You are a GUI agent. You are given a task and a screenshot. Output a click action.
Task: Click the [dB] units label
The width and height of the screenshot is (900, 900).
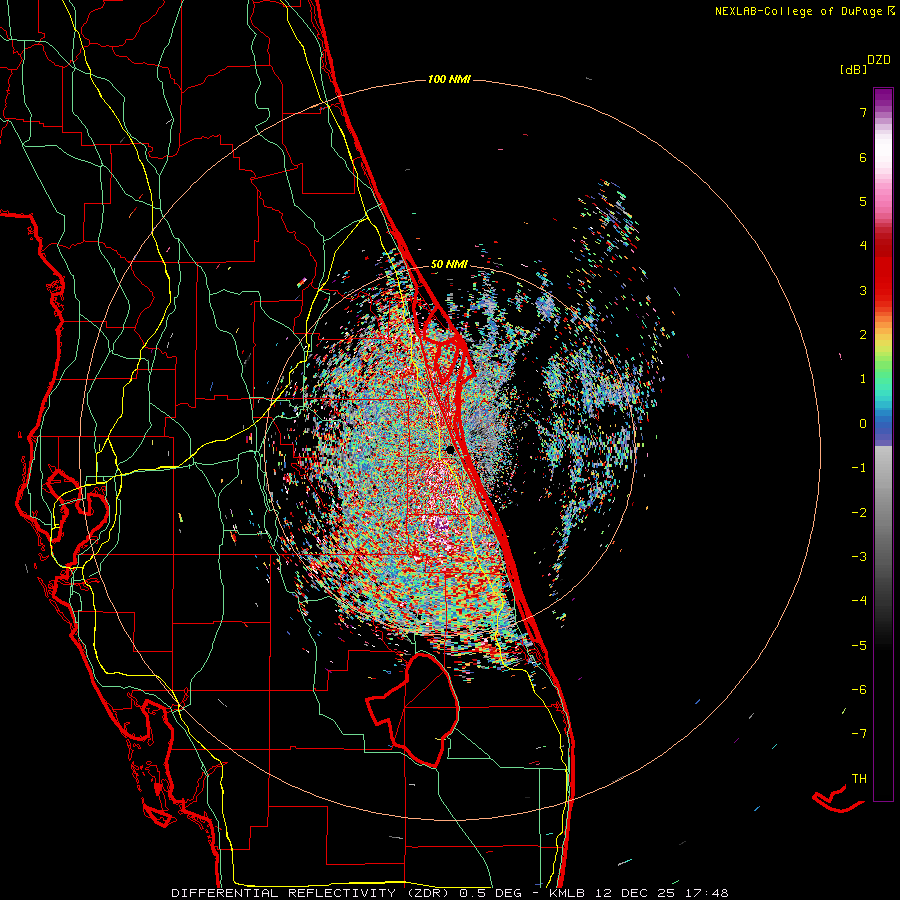click(854, 69)
